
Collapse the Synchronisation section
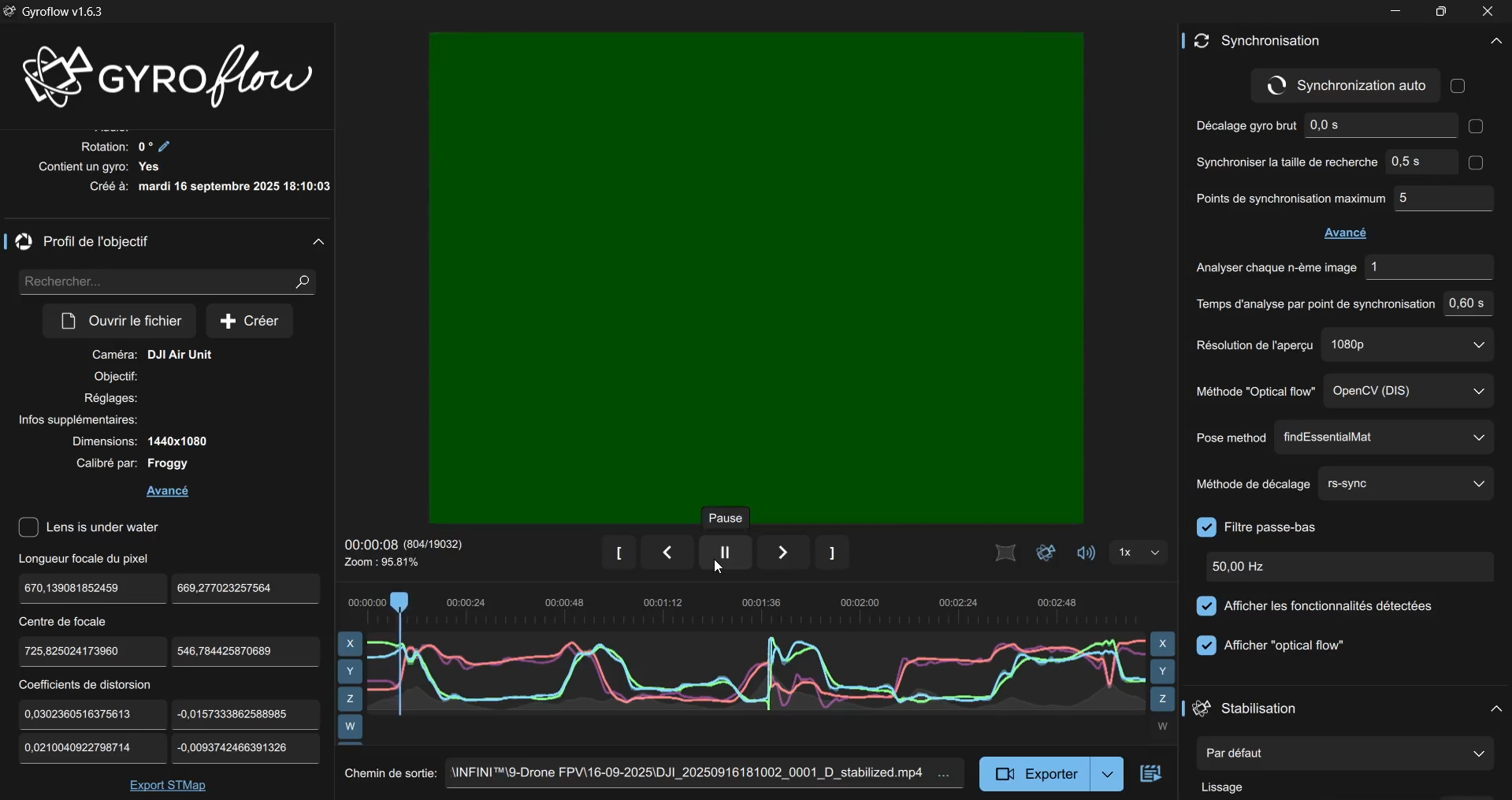pos(1495,41)
